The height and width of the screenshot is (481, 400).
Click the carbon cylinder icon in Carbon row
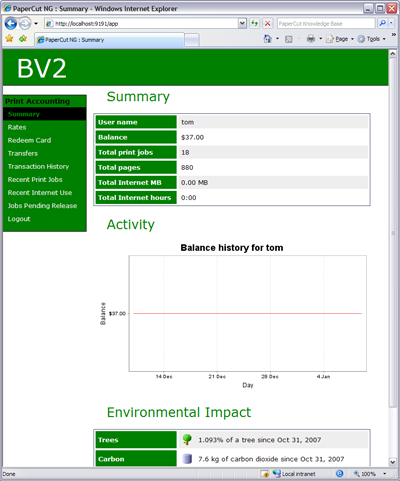click(187, 459)
